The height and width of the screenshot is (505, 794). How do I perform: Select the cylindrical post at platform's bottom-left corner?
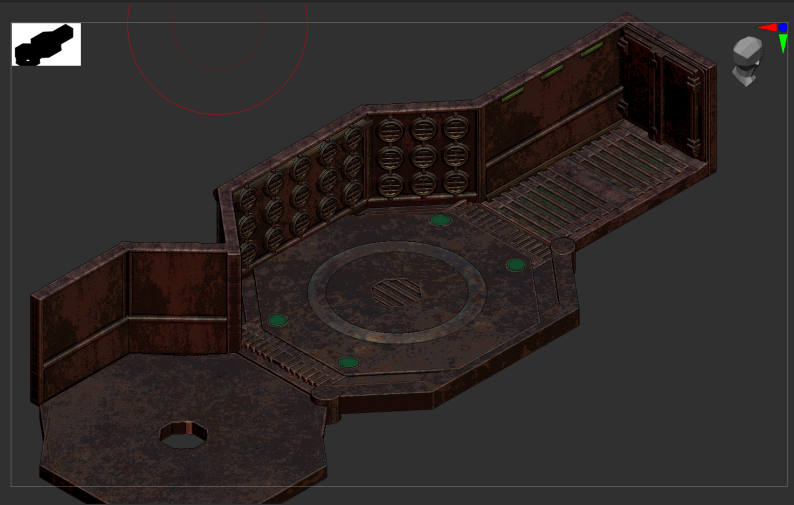pyautogui.click(x=323, y=398)
